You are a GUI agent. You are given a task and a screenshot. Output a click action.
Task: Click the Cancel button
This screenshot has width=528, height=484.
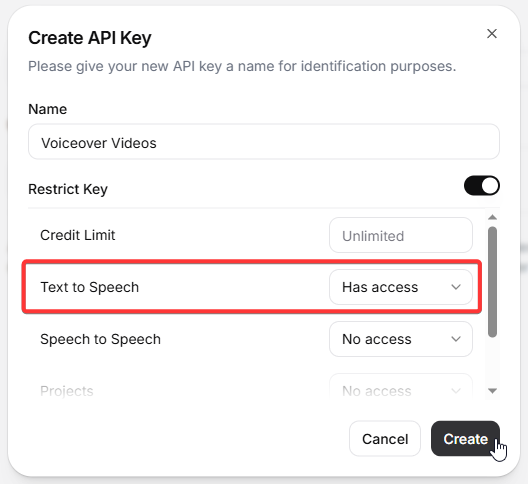tap(385, 439)
